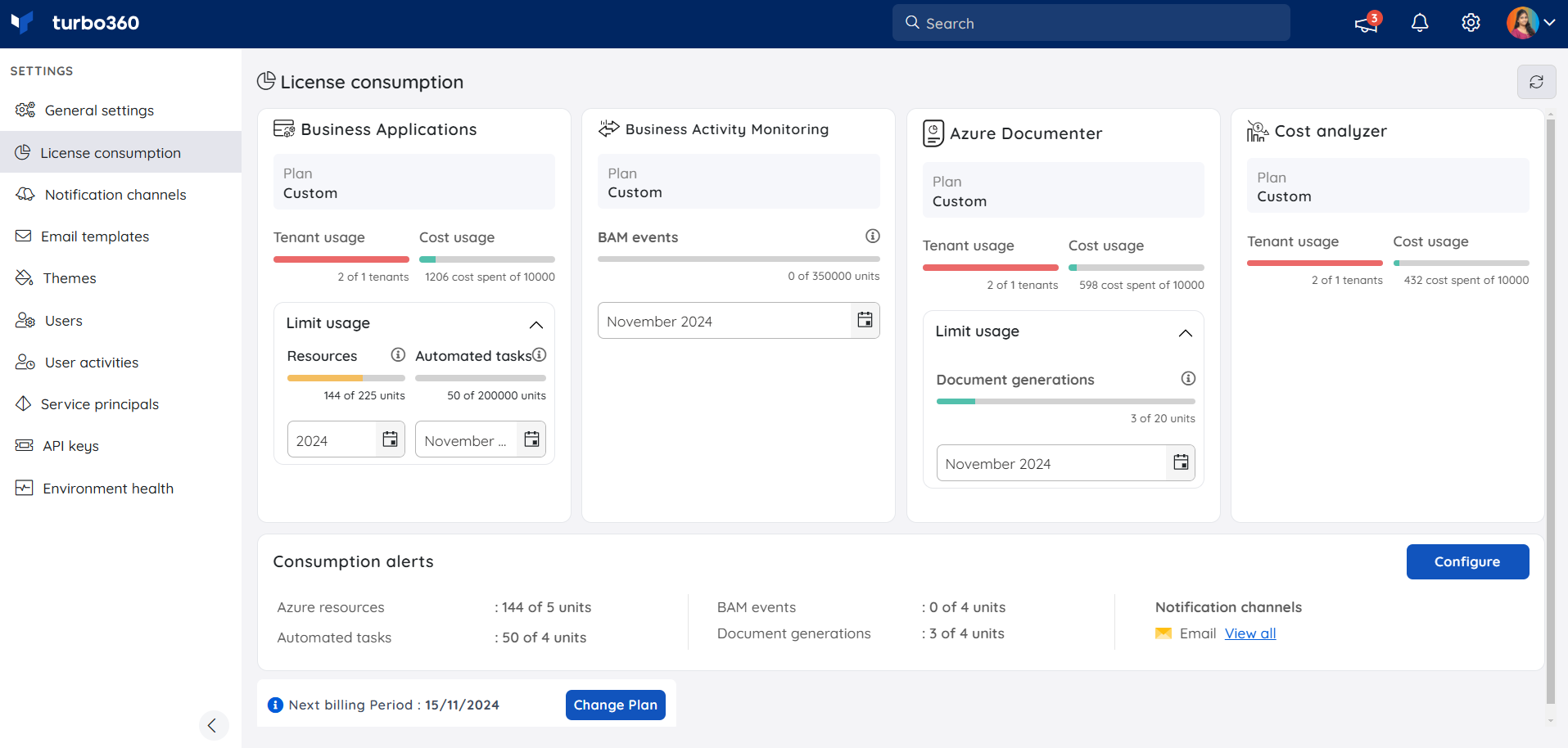Click the Configure button
The width and height of the screenshot is (1568, 748).
[1467, 561]
